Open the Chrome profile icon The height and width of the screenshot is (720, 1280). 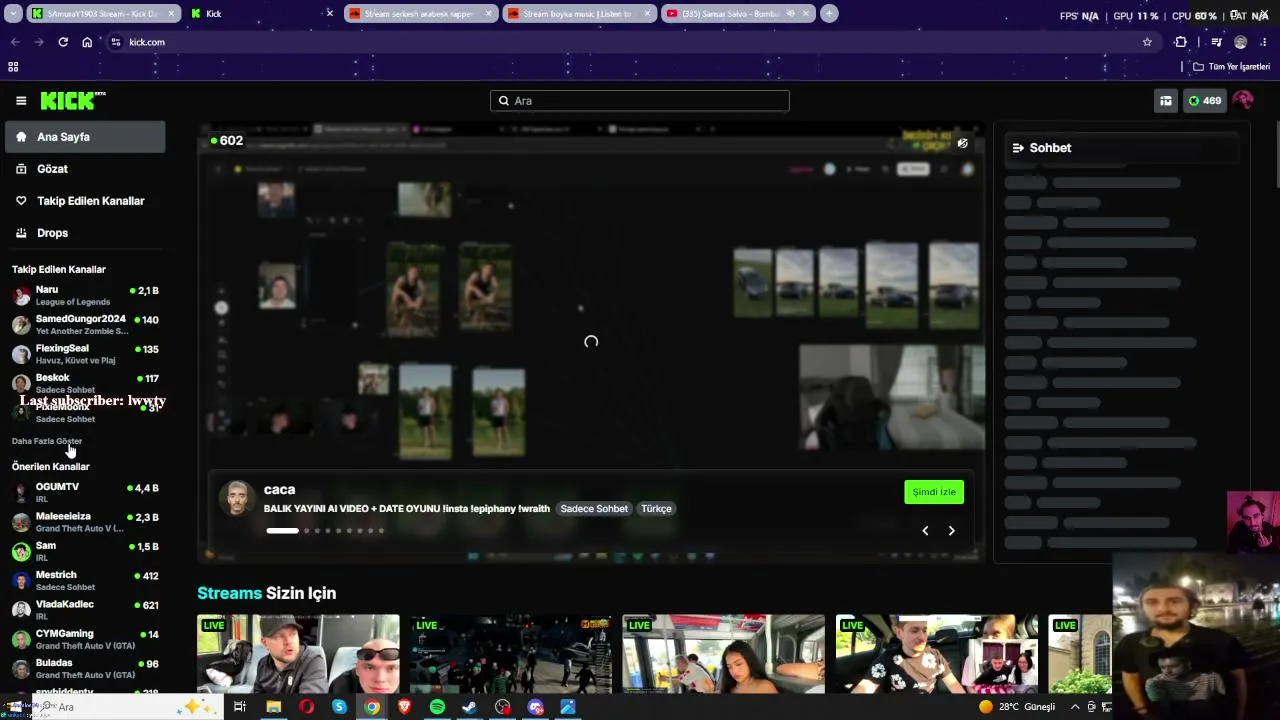[1241, 42]
